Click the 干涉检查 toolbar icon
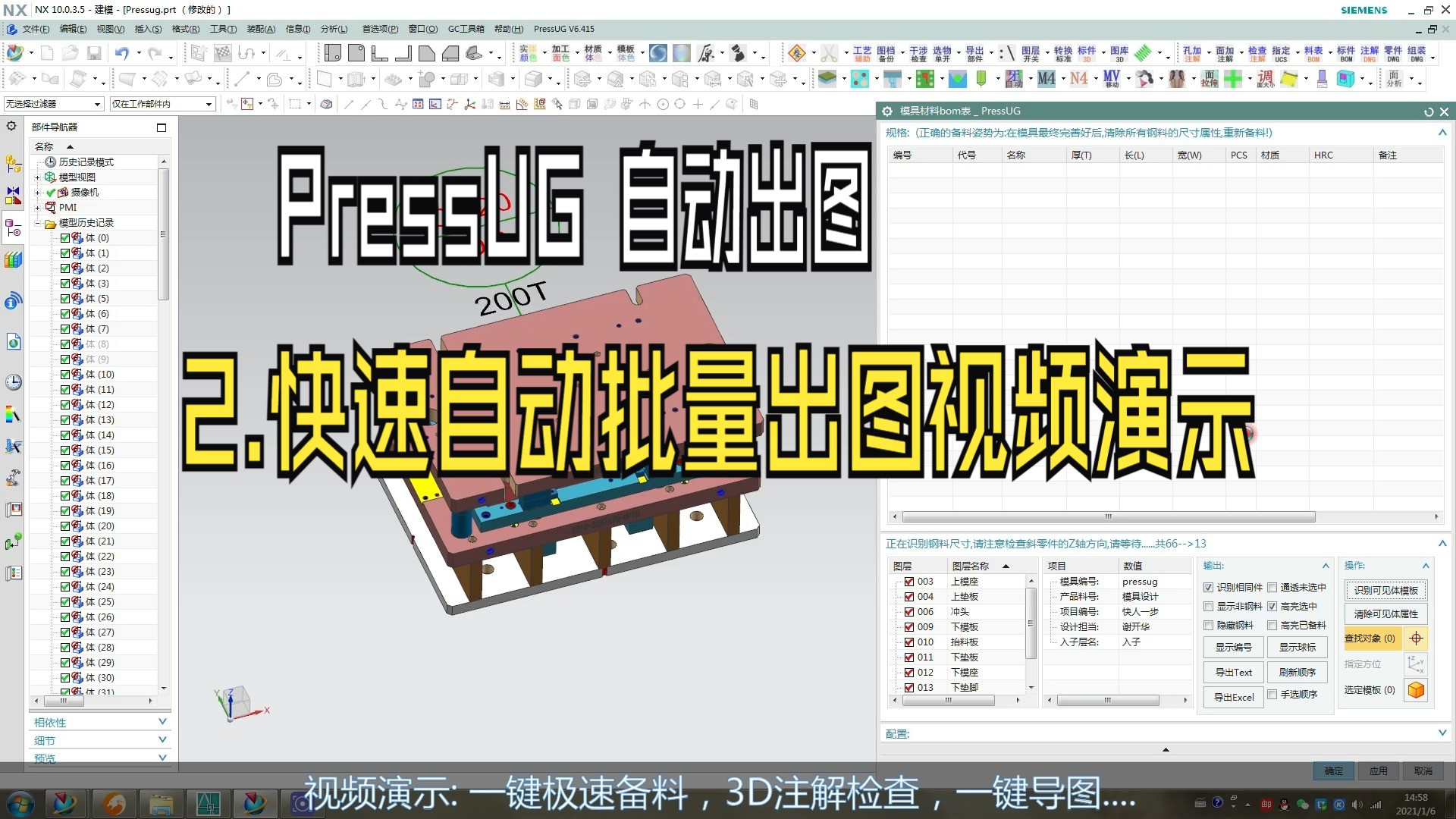This screenshot has width=1456, height=819. (918, 54)
